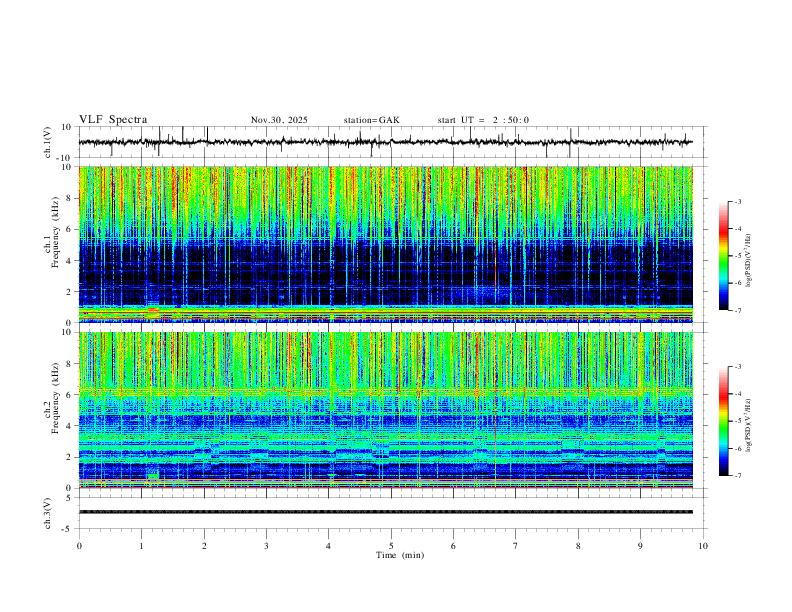Click time axis tick label "6"
Image resolution: width=792 pixels, height=612 pixels.
pyautogui.click(x=454, y=546)
